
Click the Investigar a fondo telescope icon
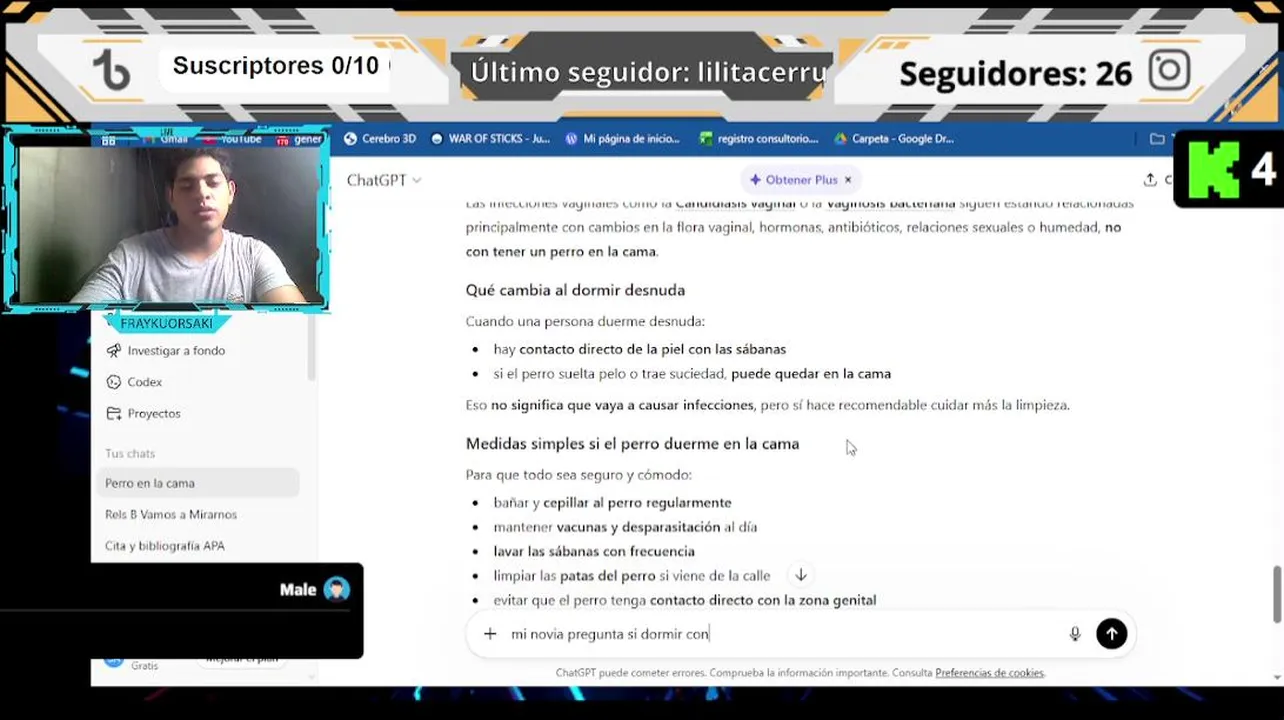tap(113, 351)
